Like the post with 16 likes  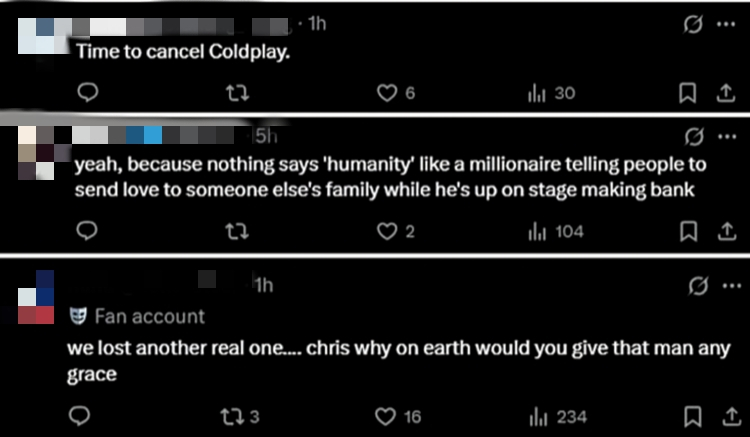(x=387, y=416)
